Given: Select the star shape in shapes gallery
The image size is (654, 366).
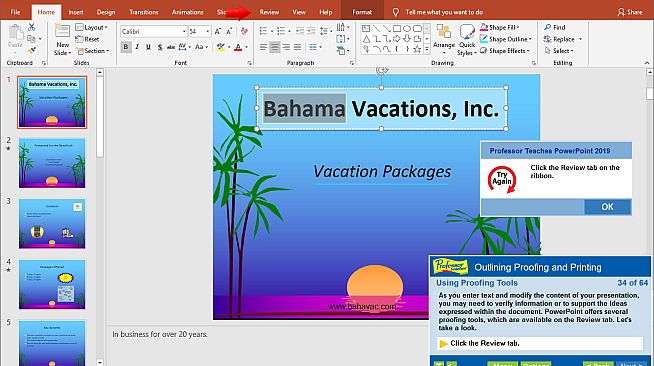Looking at the screenshot, I should [417, 49].
